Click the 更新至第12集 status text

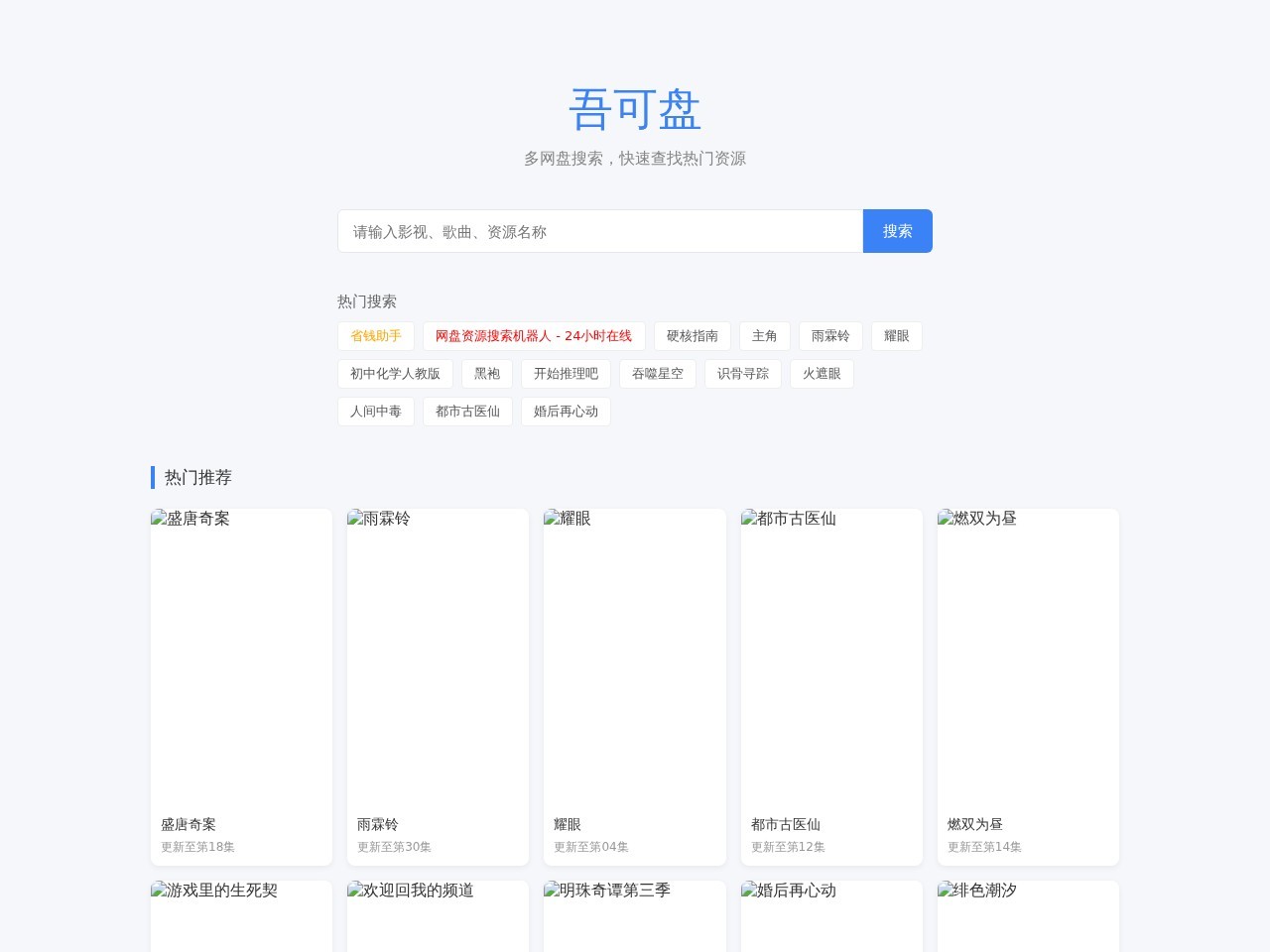pyautogui.click(x=789, y=847)
